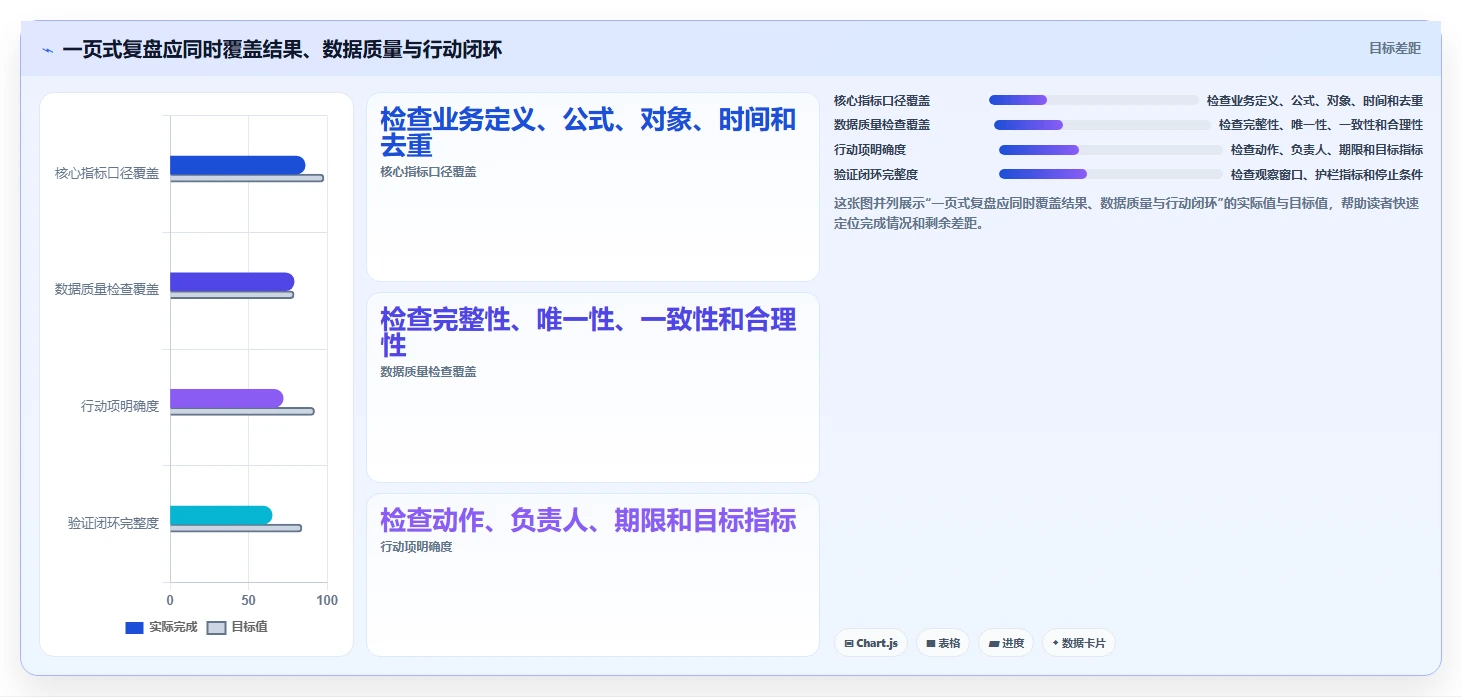Open the card headed 检查业务定义、公式、对象、时间和去重
The width and height of the screenshot is (1462, 697).
tap(593, 187)
